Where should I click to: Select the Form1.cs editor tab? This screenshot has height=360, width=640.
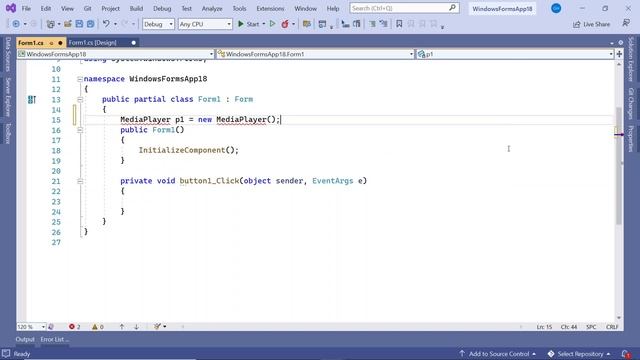[x=31, y=42]
